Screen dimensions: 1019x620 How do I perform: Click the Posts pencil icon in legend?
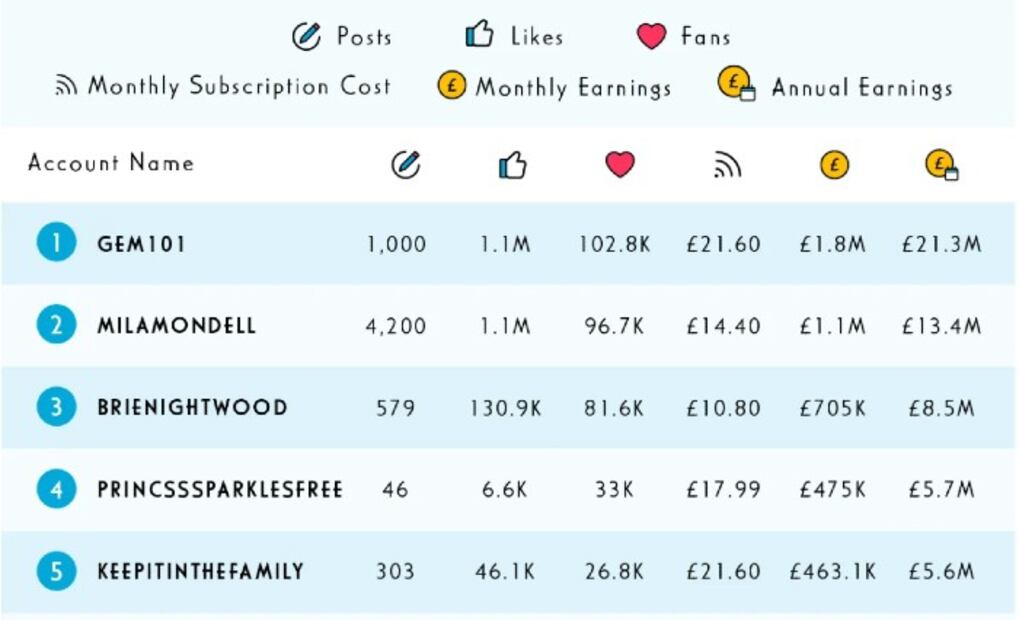point(306,36)
